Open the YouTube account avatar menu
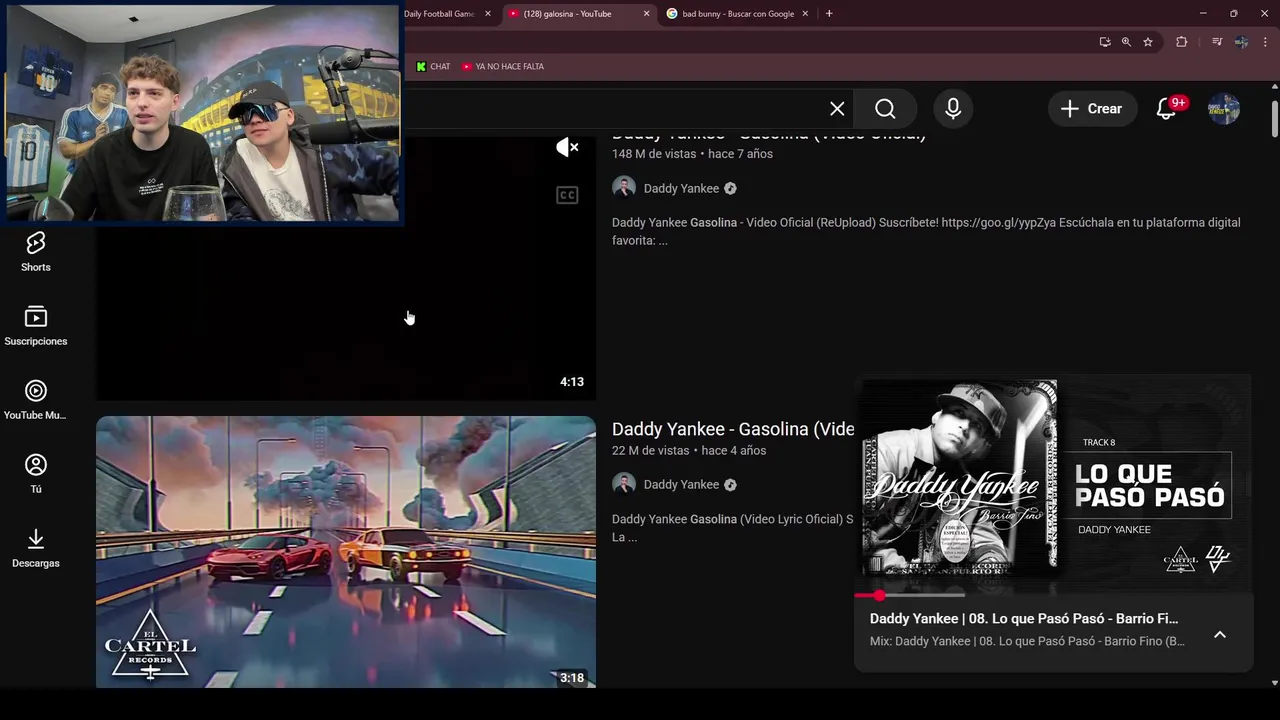The height and width of the screenshot is (720, 1280). pyautogui.click(x=1224, y=109)
